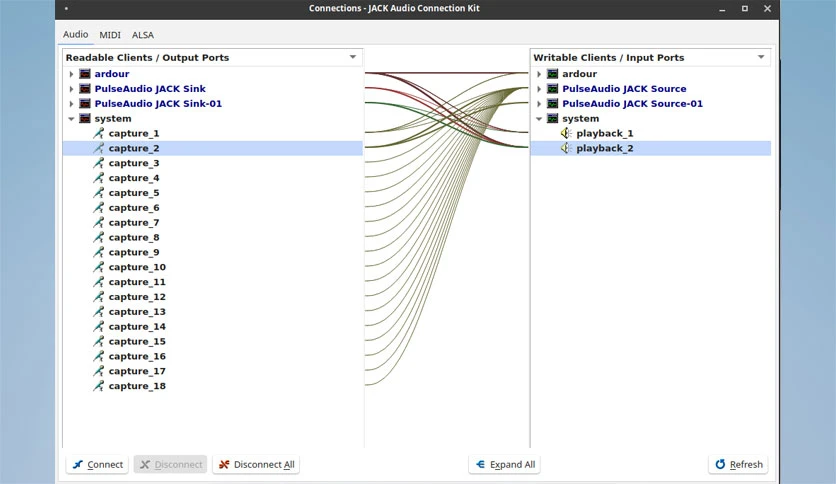The height and width of the screenshot is (484, 836).
Task: Click the capture_9 port icon
Action: click(x=99, y=252)
